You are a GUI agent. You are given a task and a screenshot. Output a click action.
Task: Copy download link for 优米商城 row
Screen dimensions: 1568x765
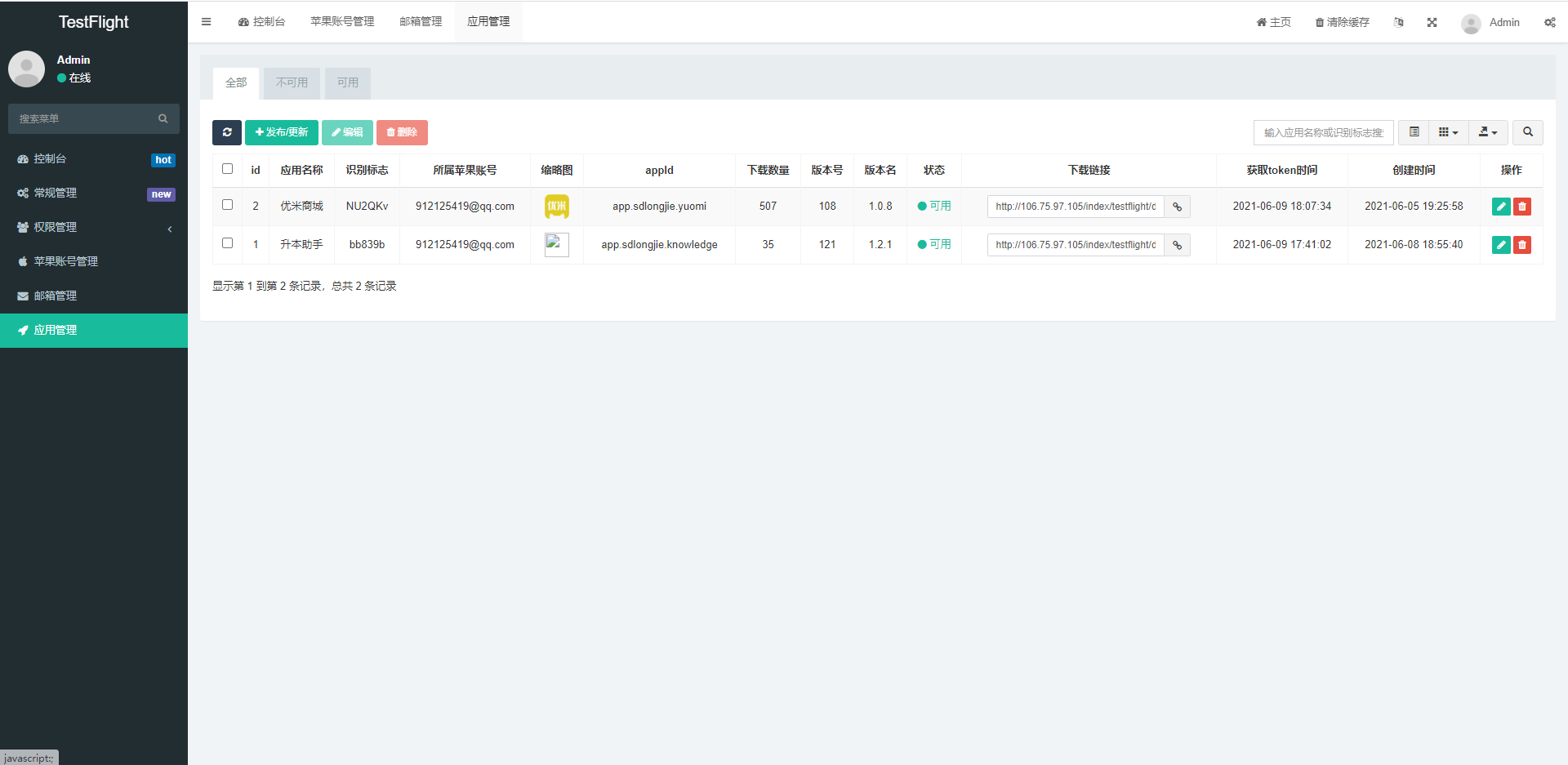pyautogui.click(x=1177, y=207)
